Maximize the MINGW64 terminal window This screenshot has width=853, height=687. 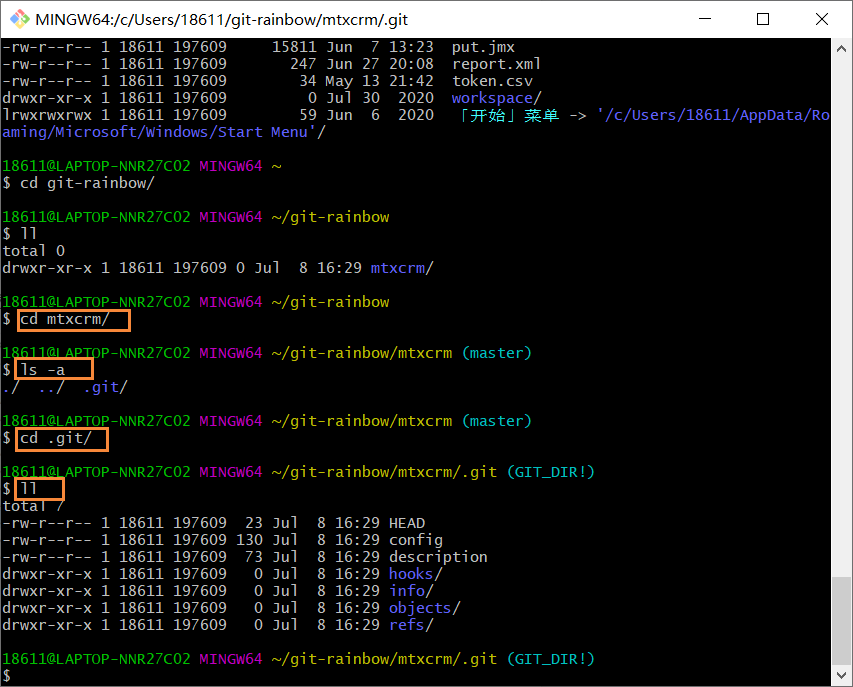(x=763, y=19)
